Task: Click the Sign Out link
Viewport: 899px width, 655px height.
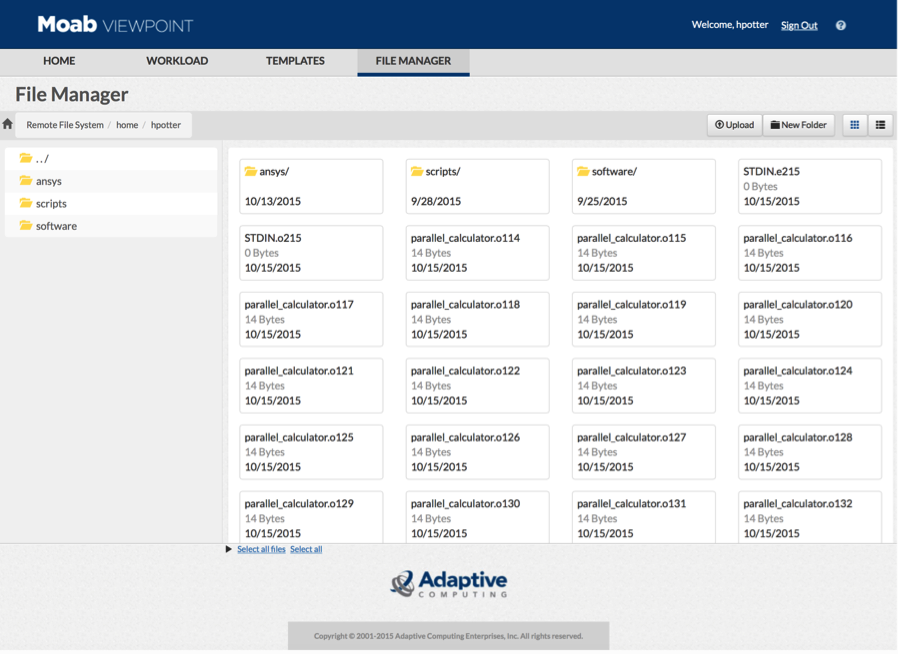Action: coord(799,25)
